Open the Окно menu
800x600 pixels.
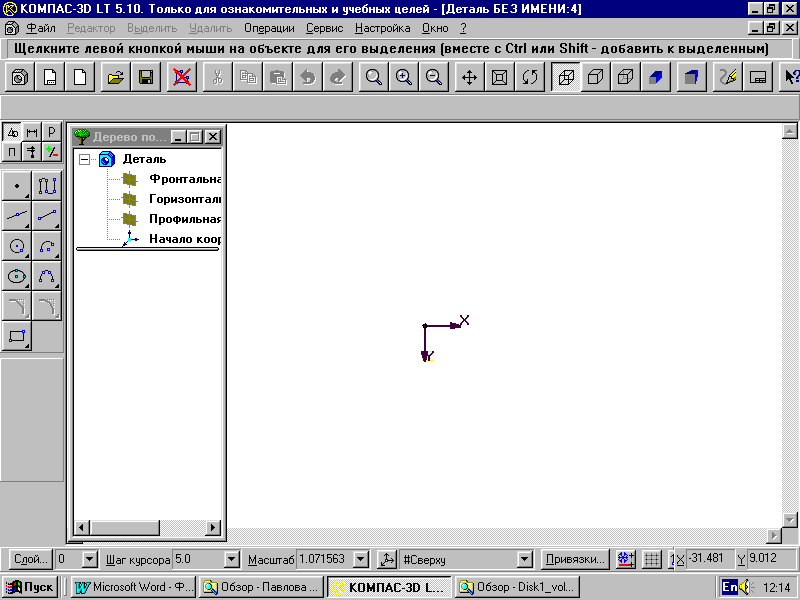[x=435, y=28]
